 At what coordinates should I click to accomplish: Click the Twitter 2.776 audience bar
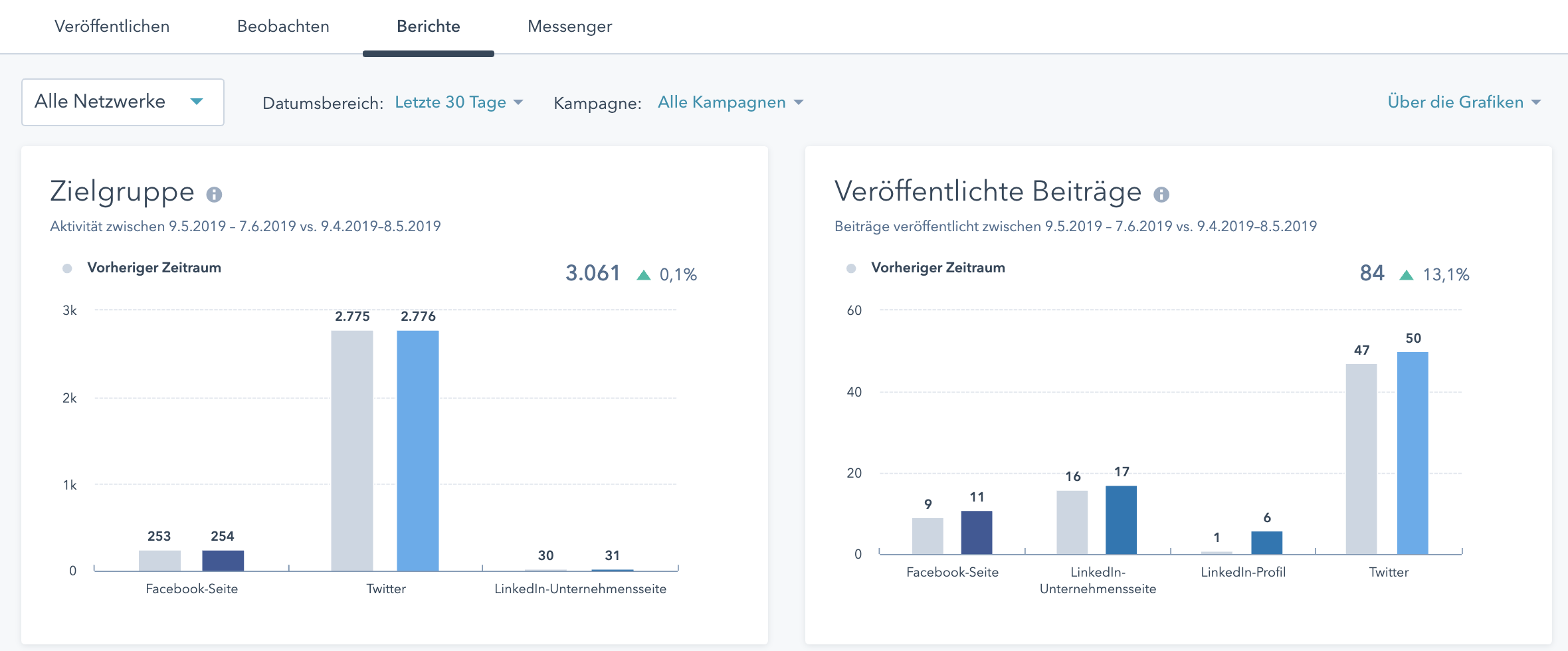click(417, 450)
